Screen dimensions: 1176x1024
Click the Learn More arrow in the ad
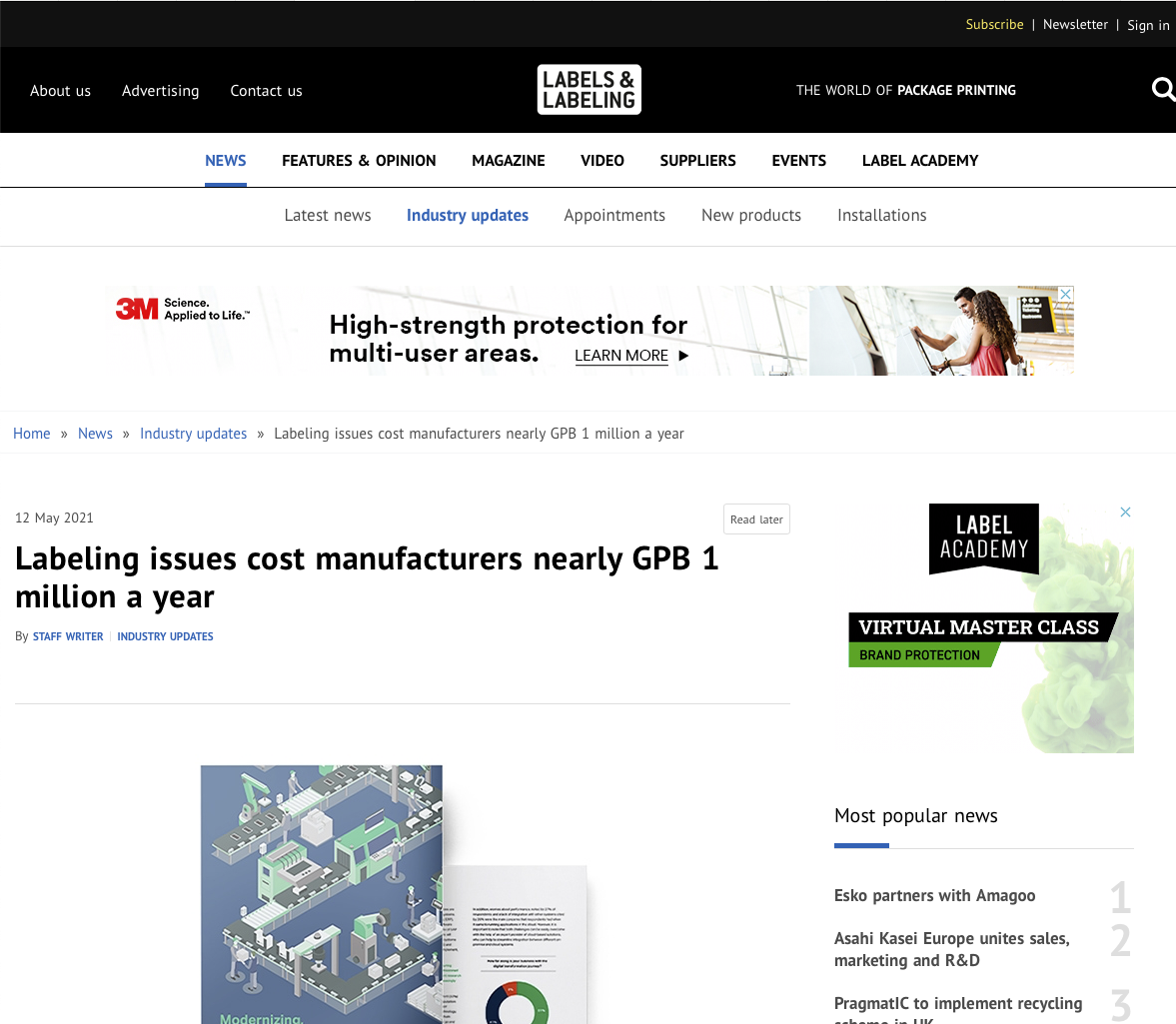point(683,356)
